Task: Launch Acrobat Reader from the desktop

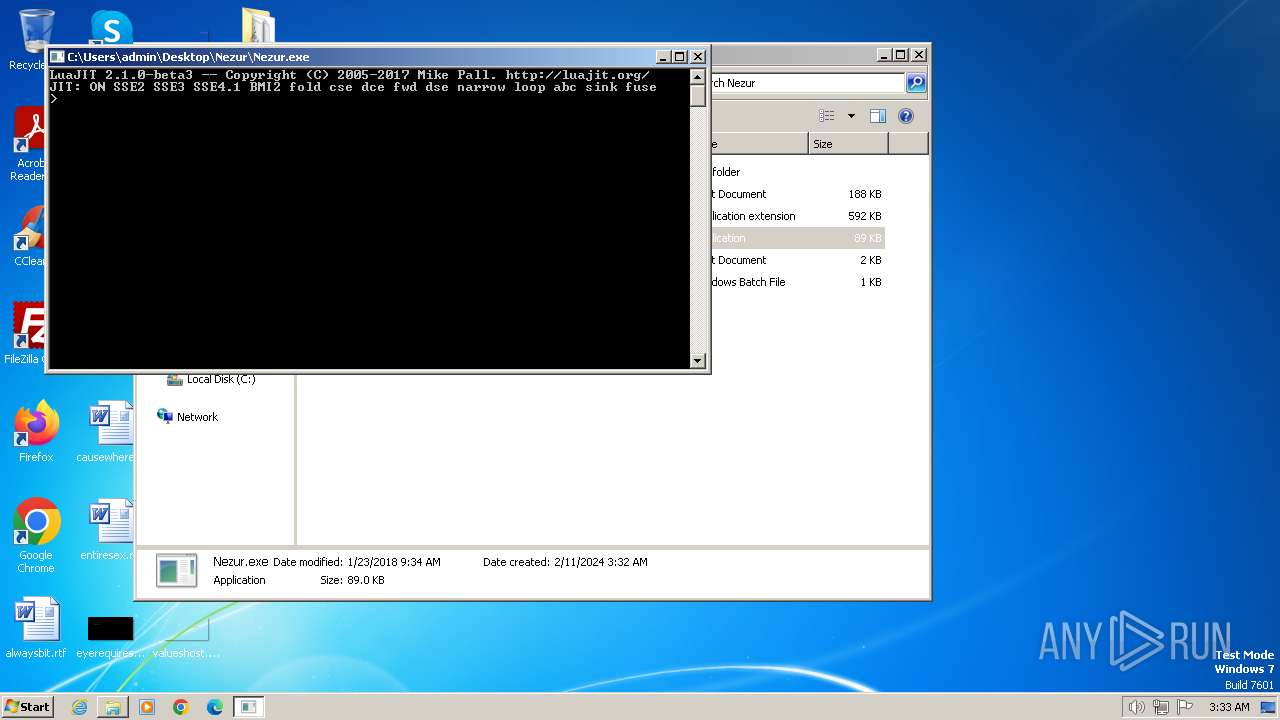Action: (30, 143)
